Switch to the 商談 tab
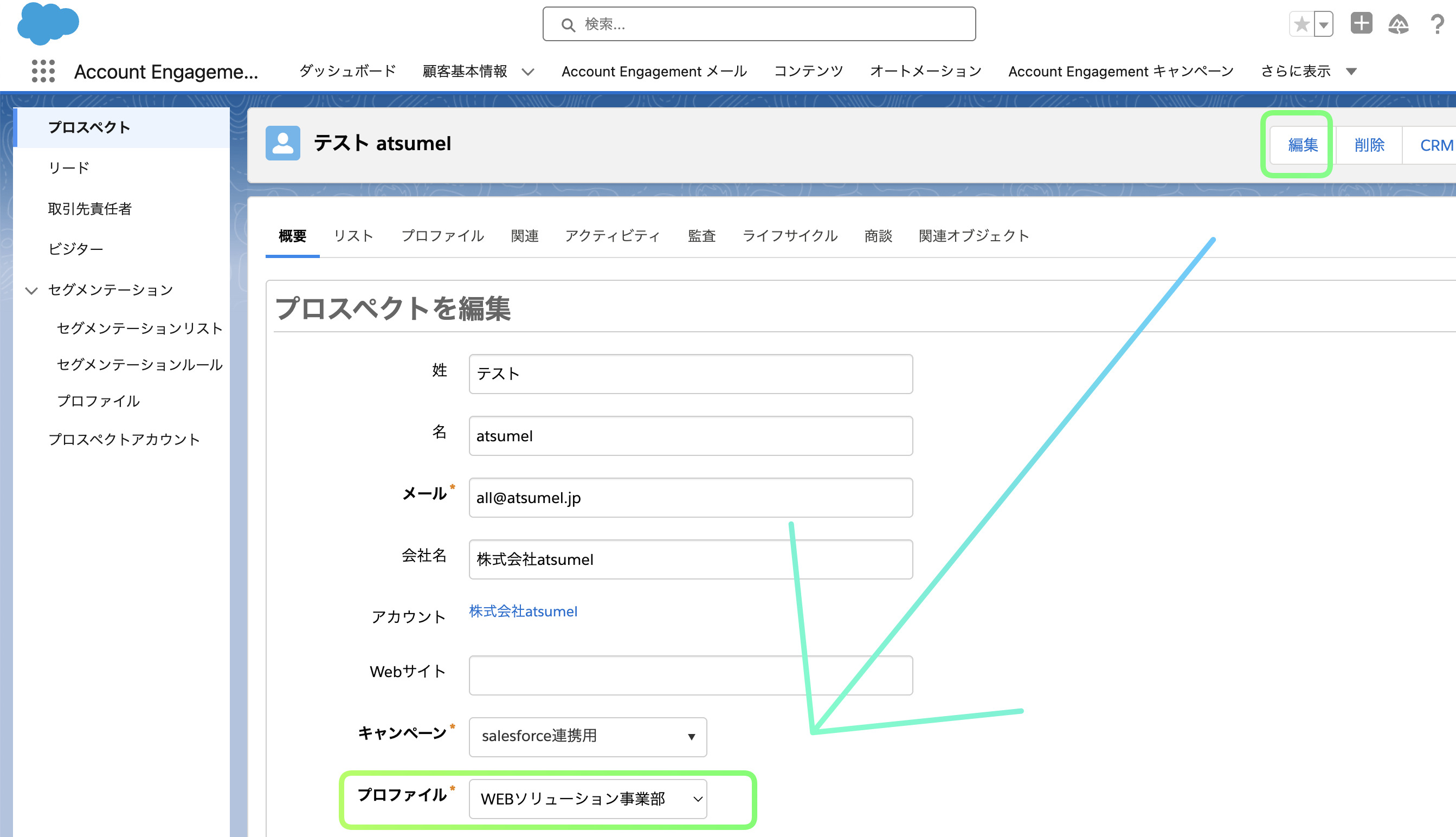Viewport: 1456px width, 837px height. pyautogui.click(x=878, y=236)
